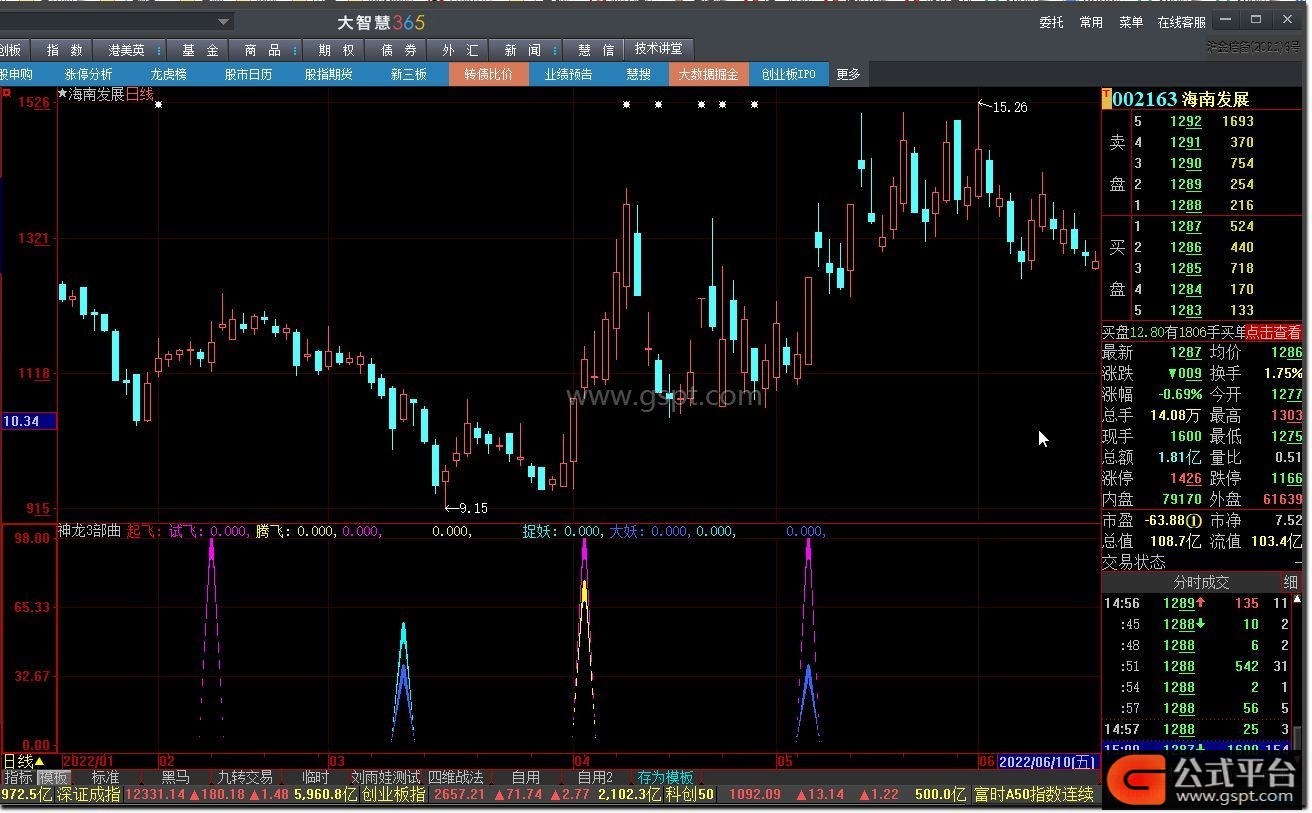This screenshot has width=1312, height=813.
Task: Open the 常用 menu
Action: pyautogui.click(x=1091, y=22)
